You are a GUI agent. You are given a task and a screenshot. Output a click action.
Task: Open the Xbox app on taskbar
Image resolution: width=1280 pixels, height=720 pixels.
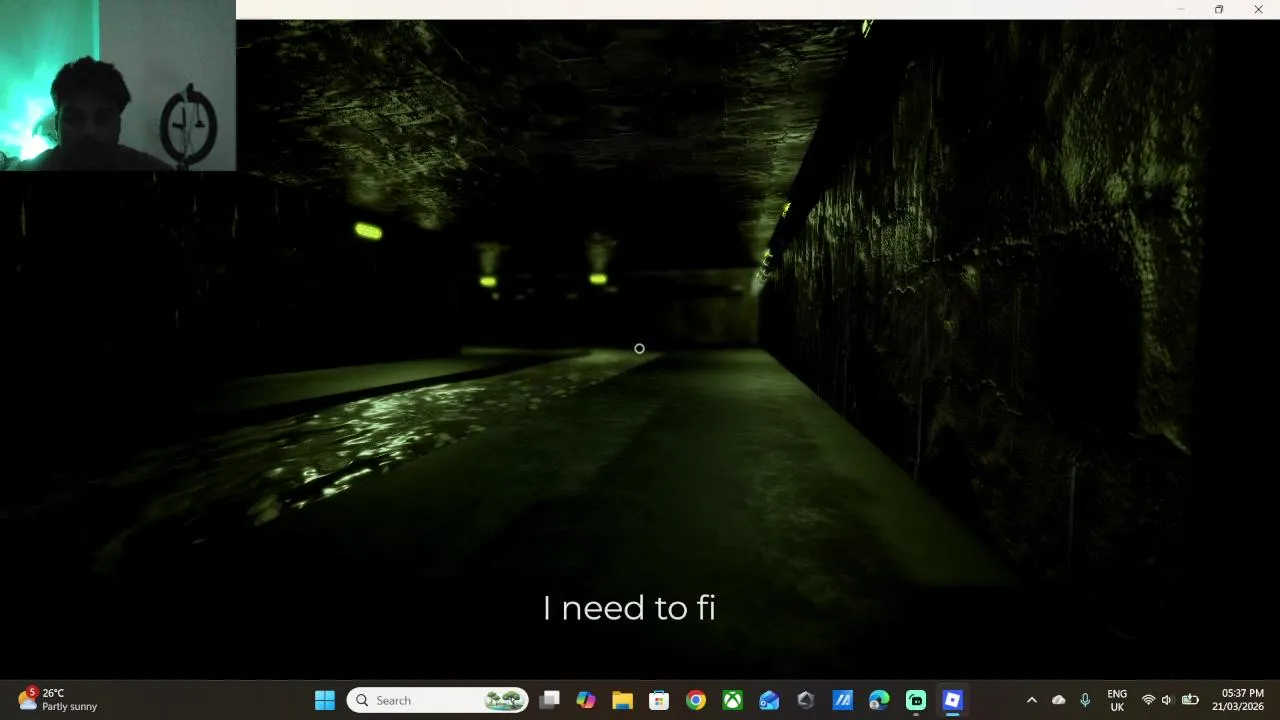733,700
